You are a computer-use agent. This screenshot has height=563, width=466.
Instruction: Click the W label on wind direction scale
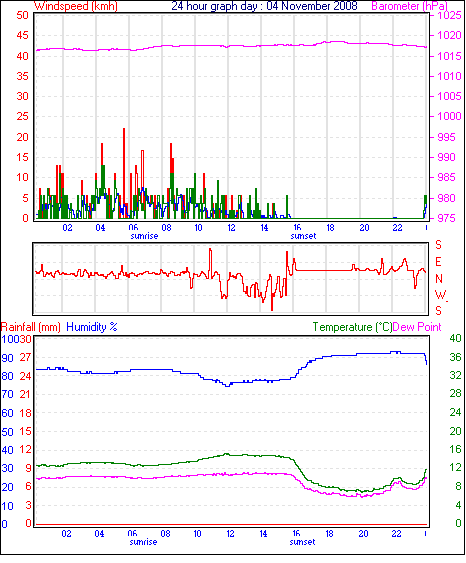click(440, 295)
